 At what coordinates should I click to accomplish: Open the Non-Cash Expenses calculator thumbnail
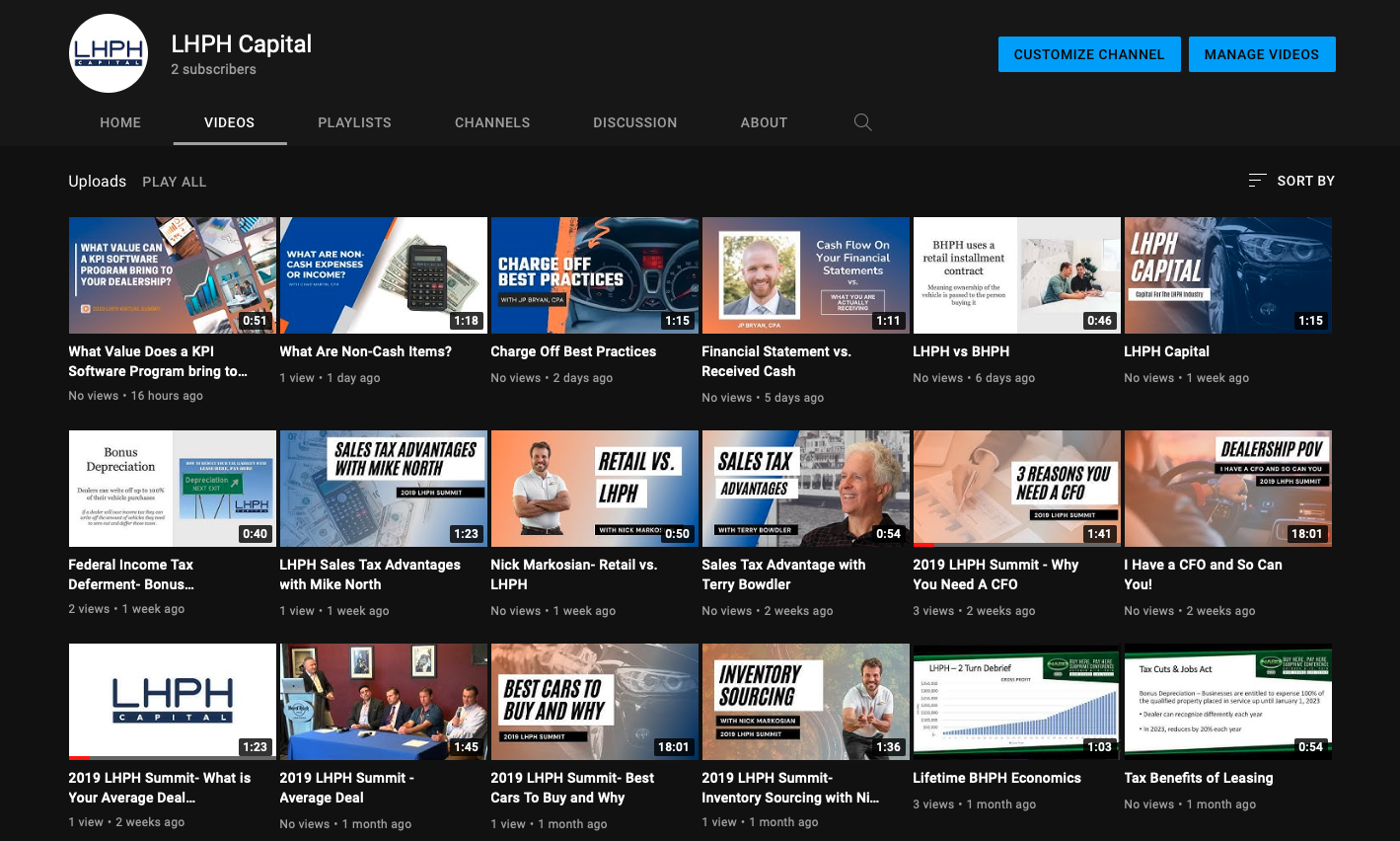tap(384, 275)
